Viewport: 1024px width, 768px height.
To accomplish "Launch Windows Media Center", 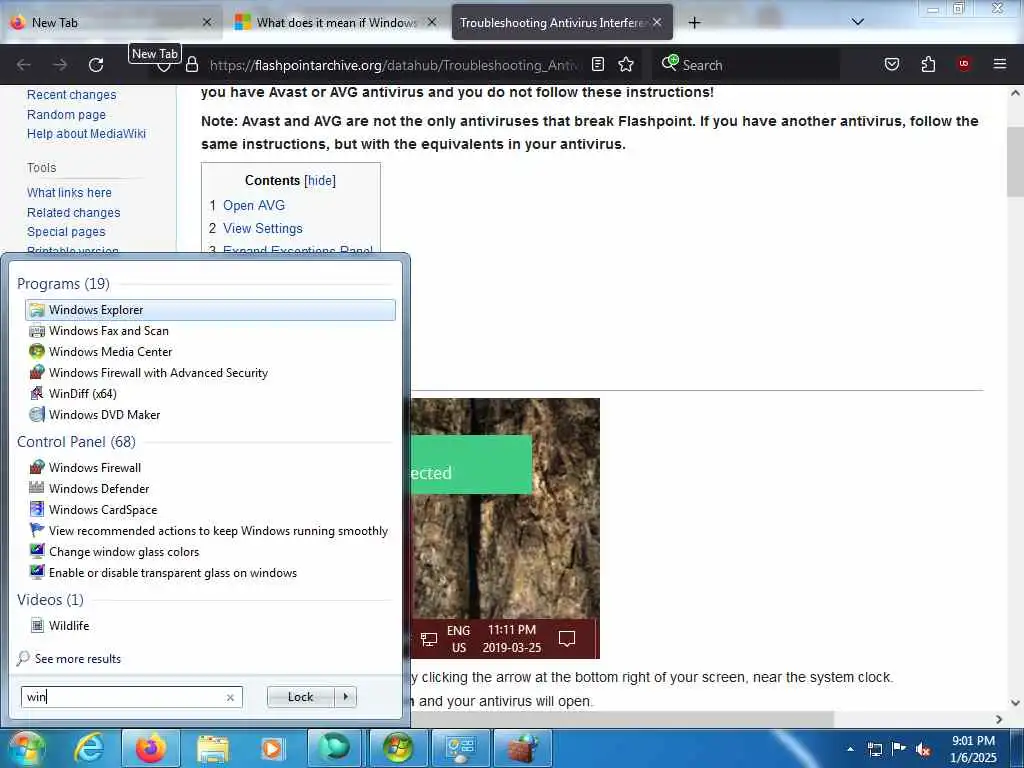I will pyautogui.click(x=210, y=351).
